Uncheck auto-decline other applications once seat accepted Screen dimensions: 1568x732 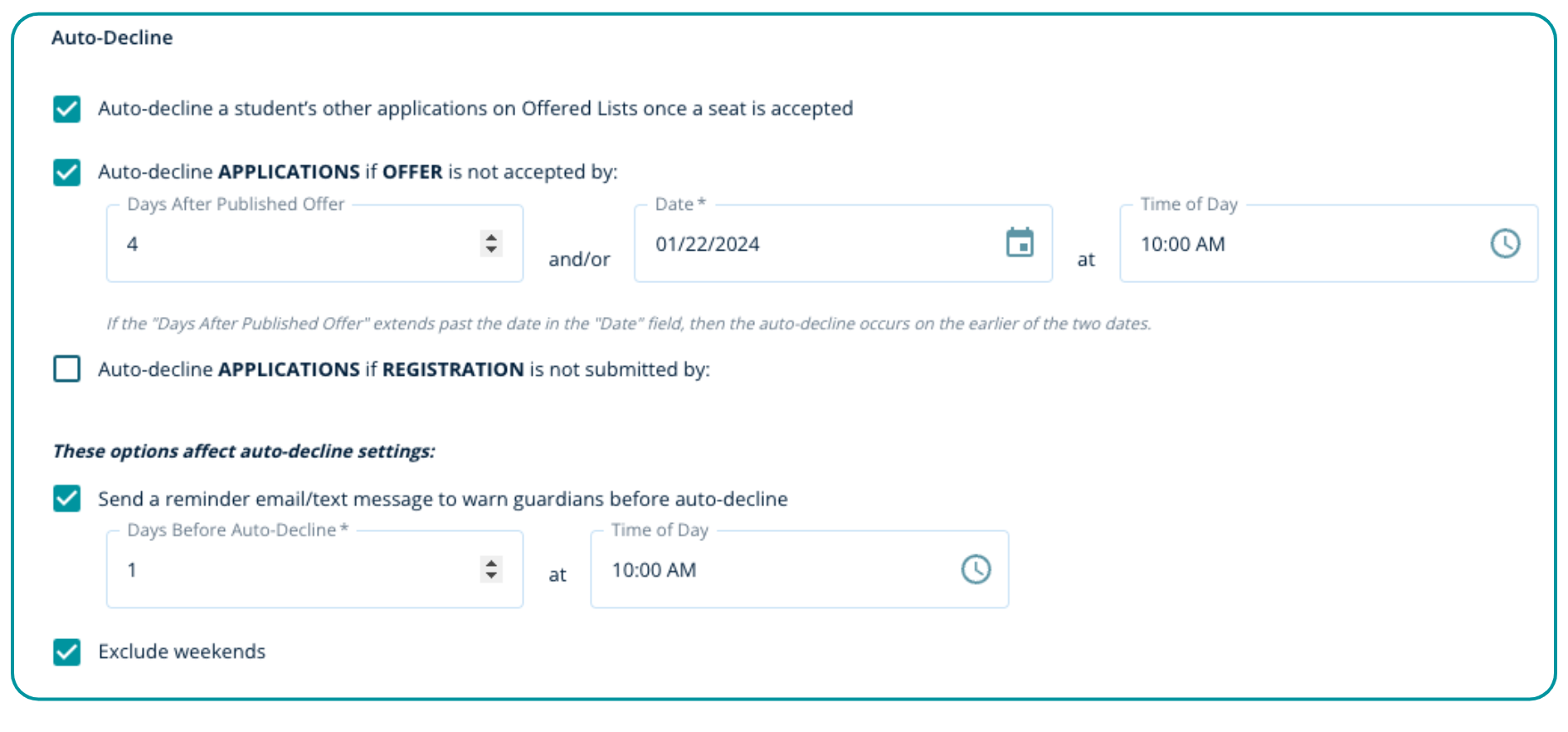(67, 109)
